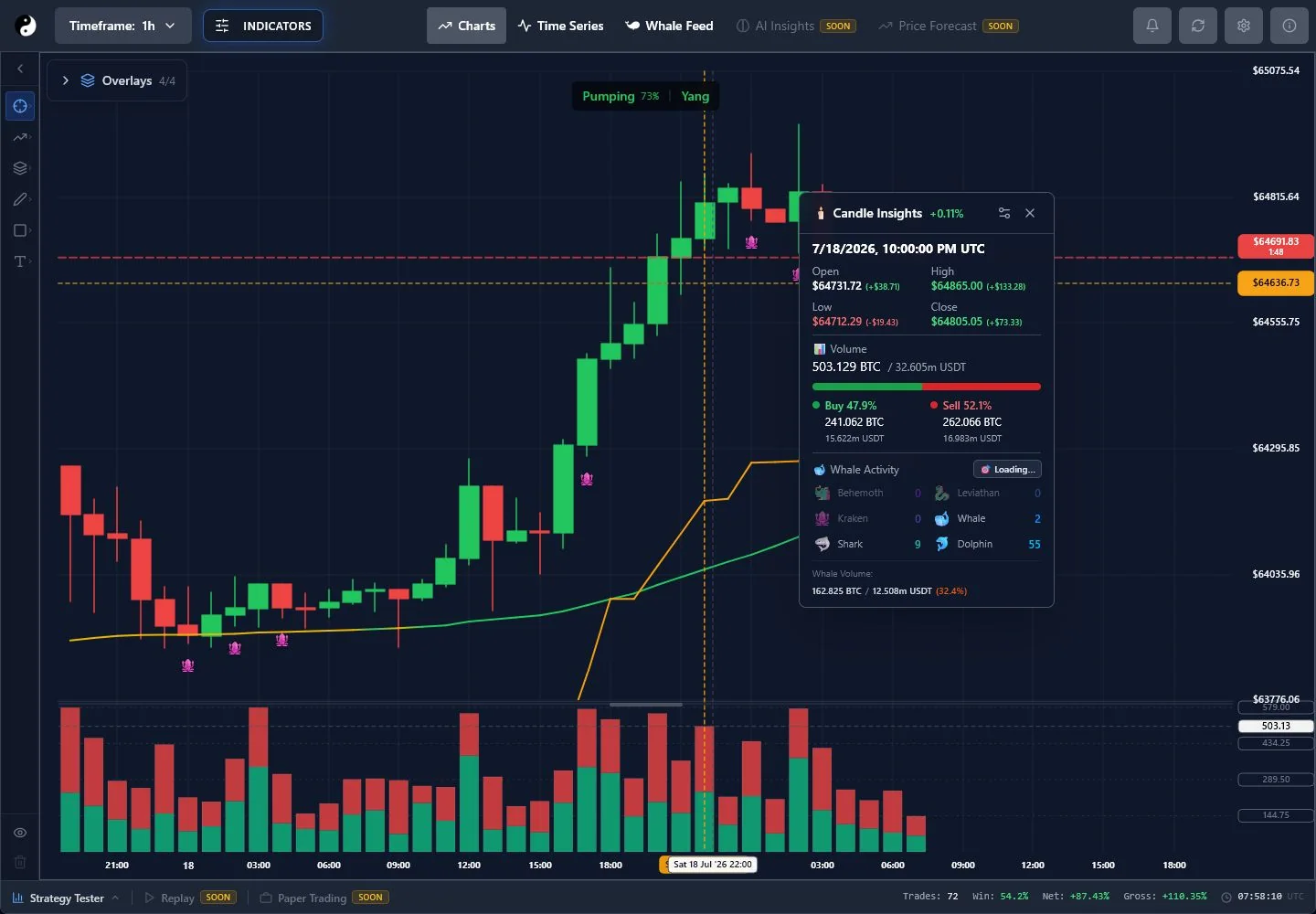Click the Buy 47.9% label

(x=851, y=406)
